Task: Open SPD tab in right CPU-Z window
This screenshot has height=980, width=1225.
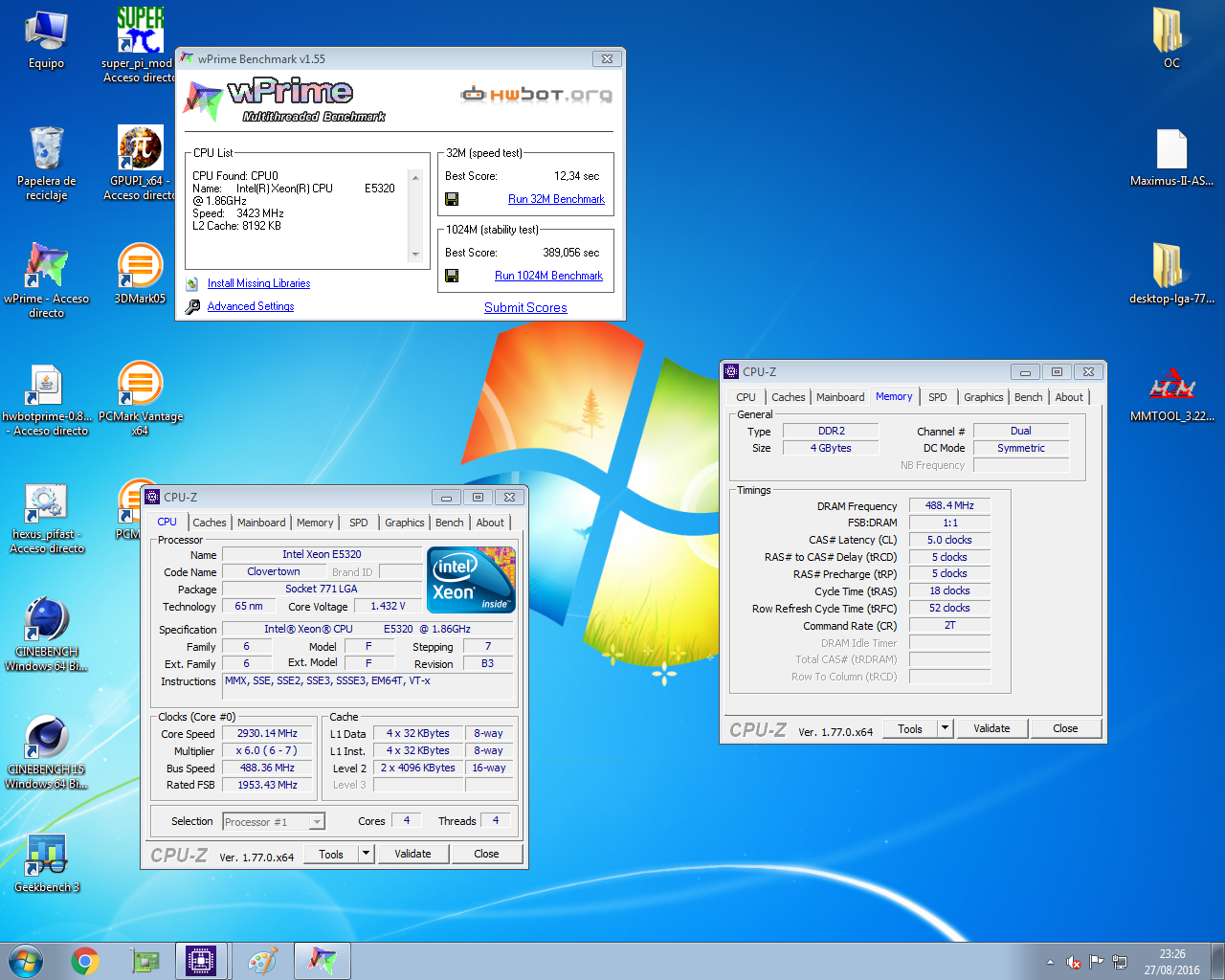Action: [x=938, y=397]
